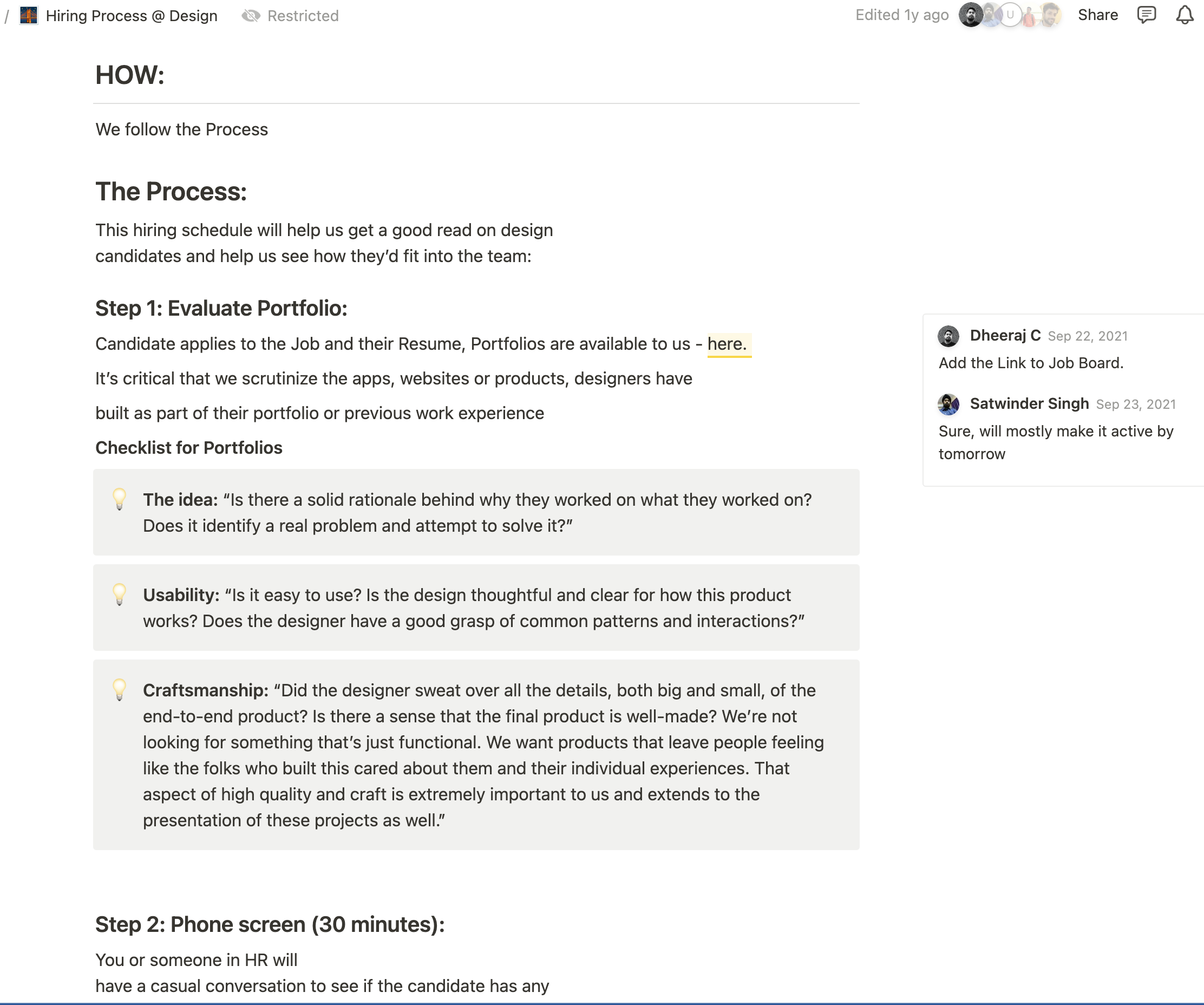Click Satwinder Singh's avatar in the comment

pyautogui.click(x=948, y=404)
